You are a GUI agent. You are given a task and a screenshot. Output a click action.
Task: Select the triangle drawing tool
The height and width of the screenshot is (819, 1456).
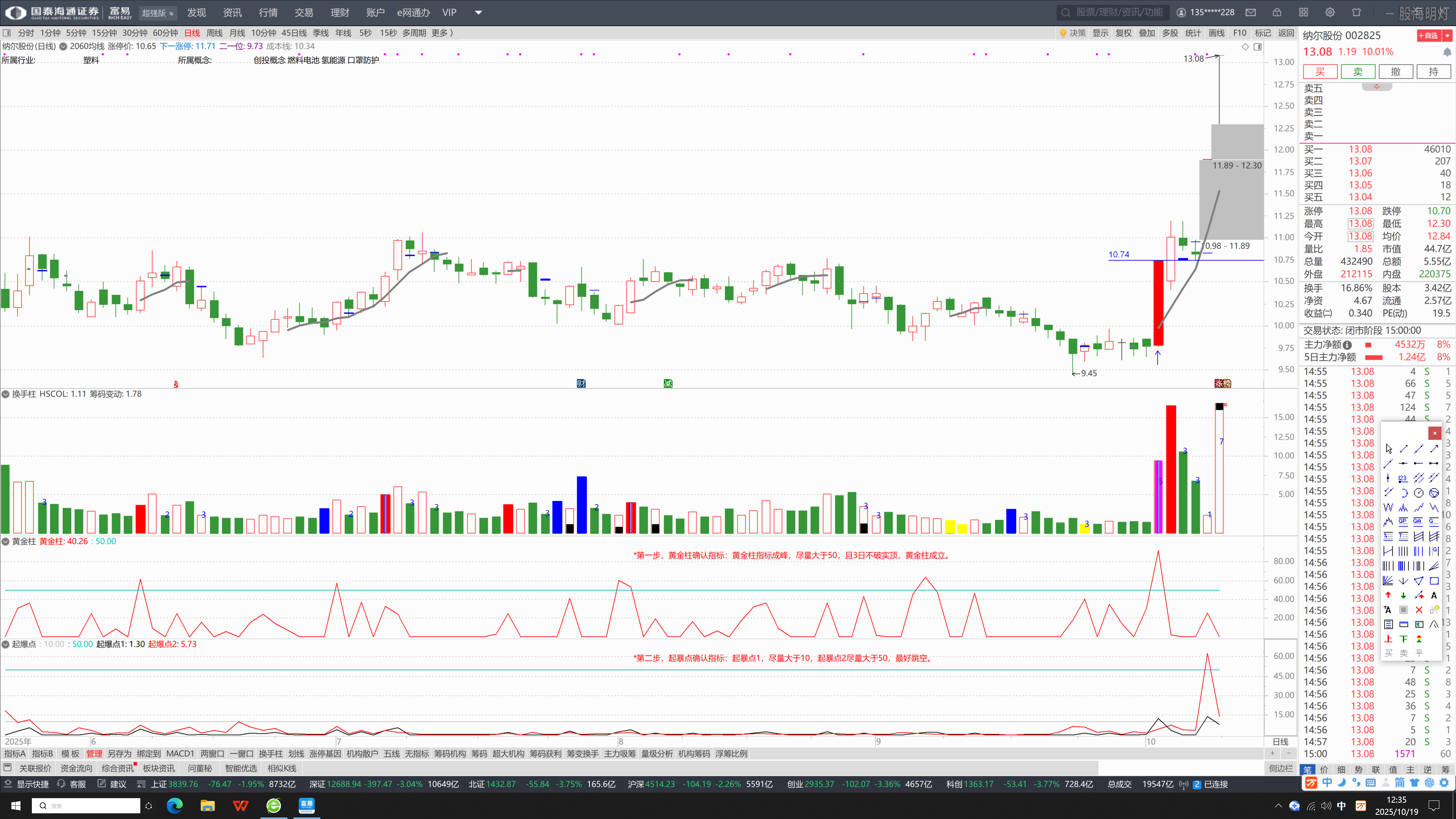(x=1419, y=581)
